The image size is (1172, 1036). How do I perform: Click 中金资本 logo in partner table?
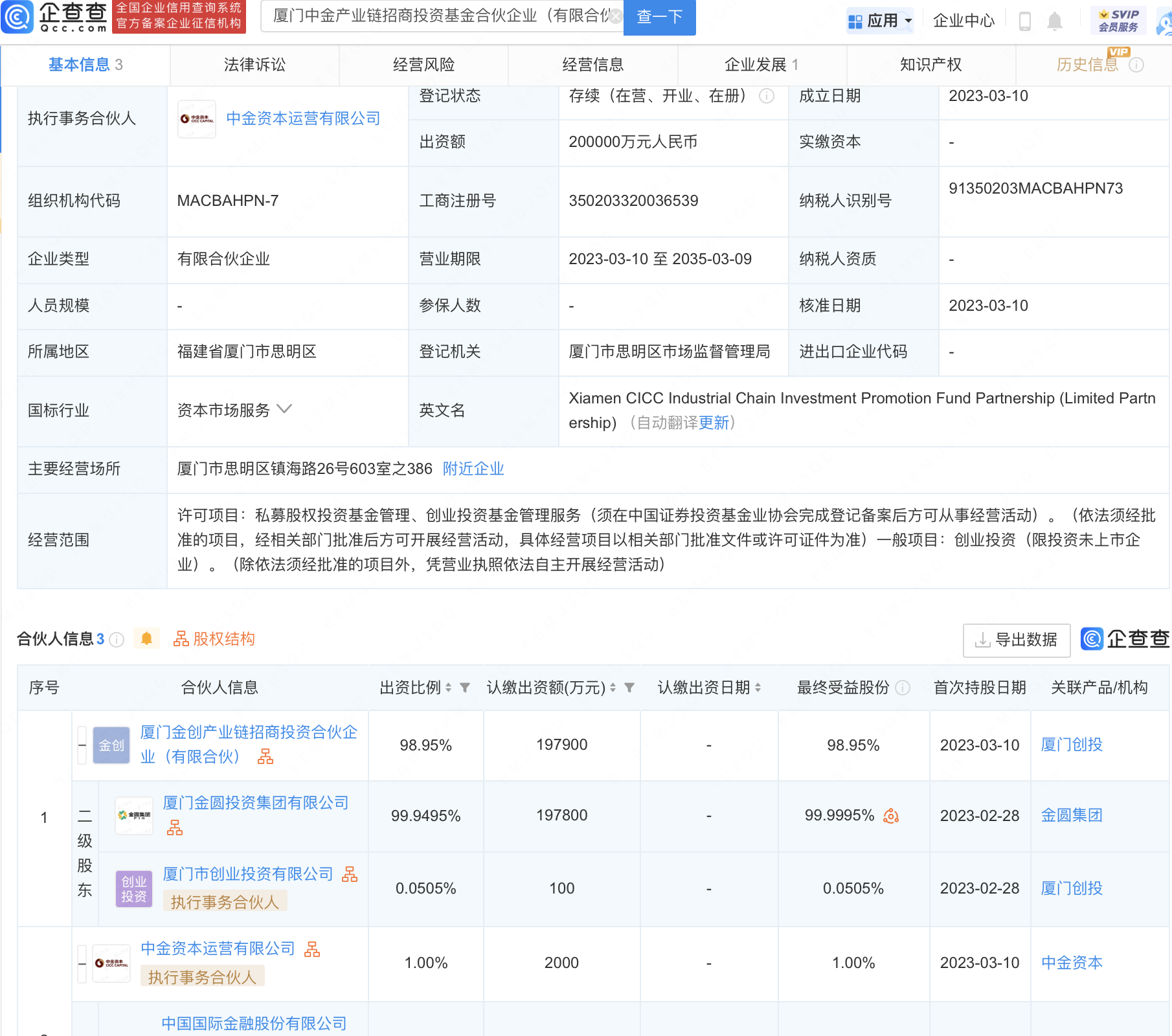point(111,963)
